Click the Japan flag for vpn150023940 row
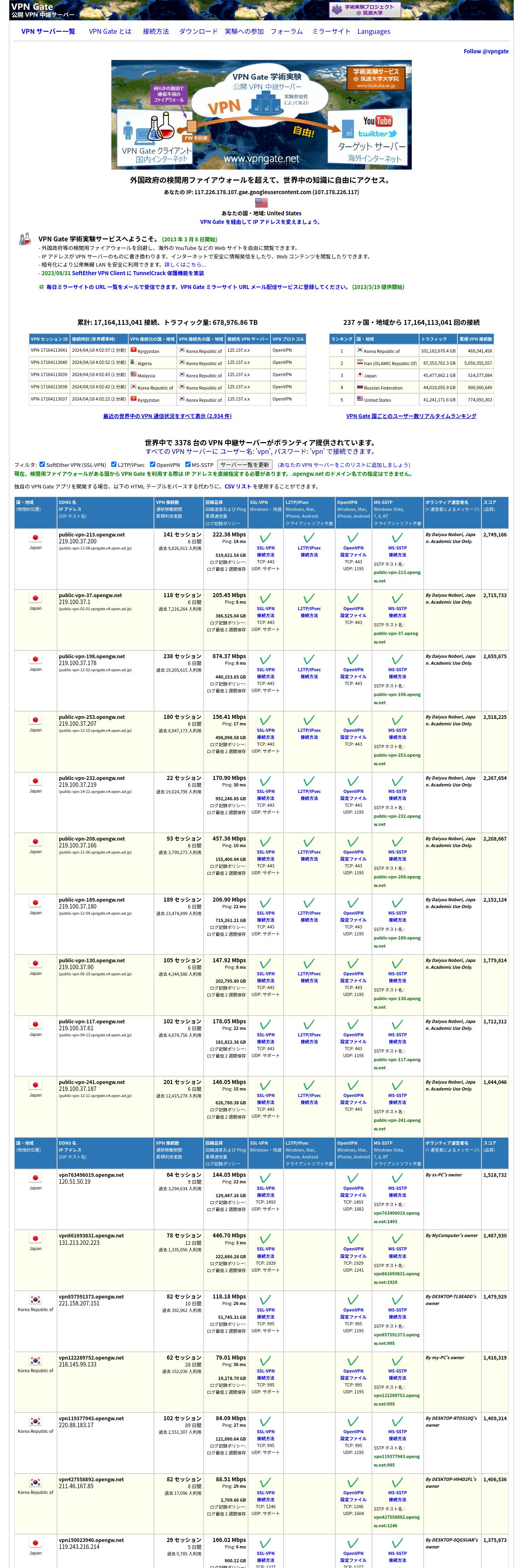Viewport: 523px width, 1568px height. (x=35, y=1543)
